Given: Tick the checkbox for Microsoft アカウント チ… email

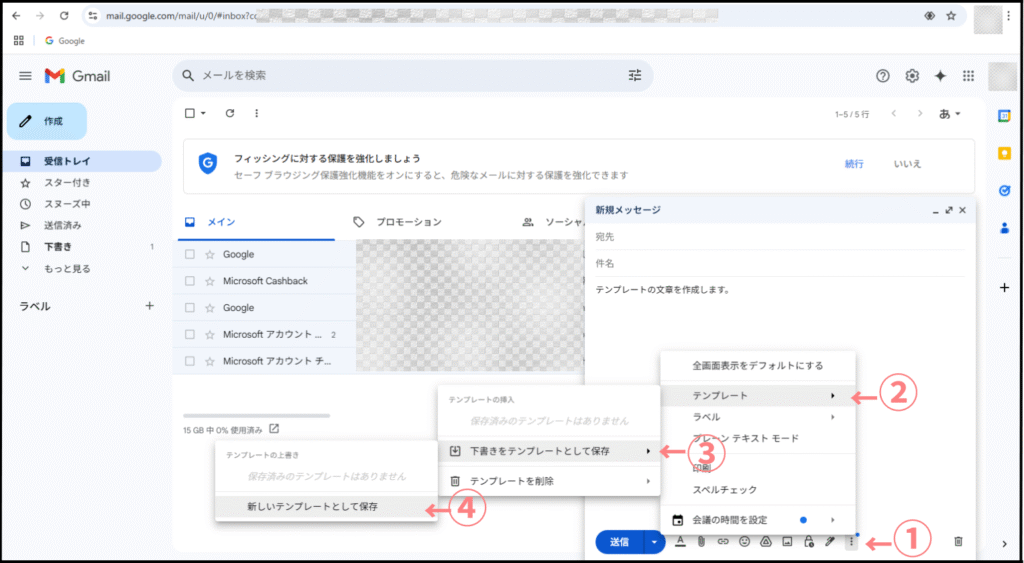Looking at the screenshot, I should [x=189, y=361].
